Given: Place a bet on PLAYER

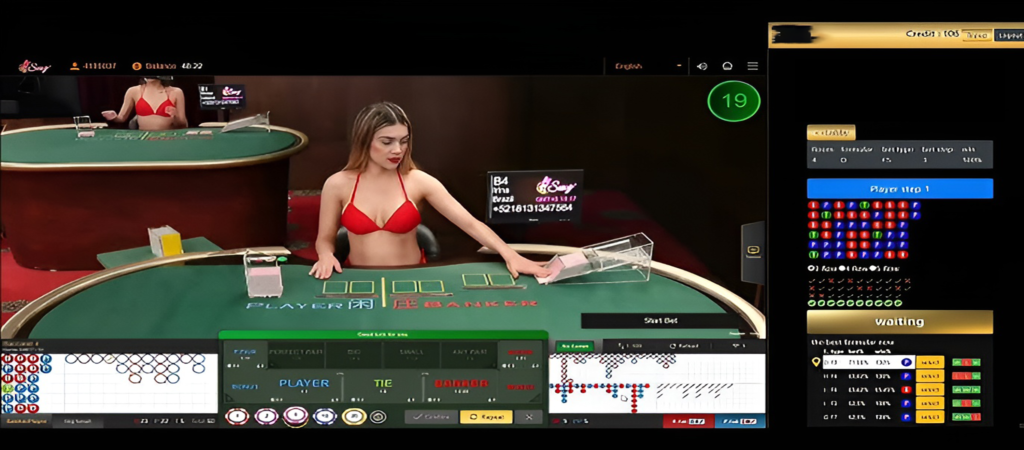Looking at the screenshot, I should [303, 383].
